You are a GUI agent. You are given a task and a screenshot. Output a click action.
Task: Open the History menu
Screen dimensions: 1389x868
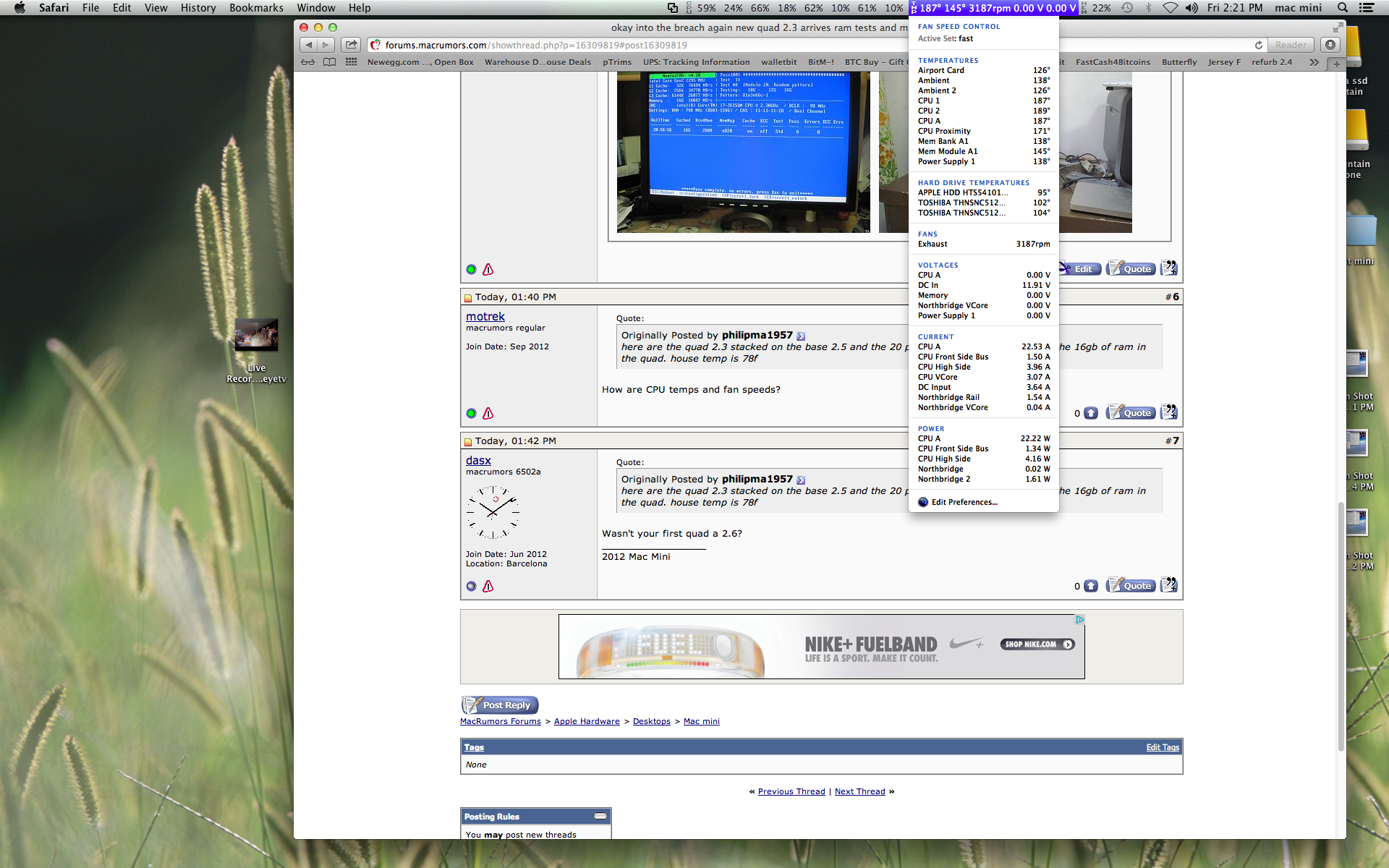pos(198,8)
